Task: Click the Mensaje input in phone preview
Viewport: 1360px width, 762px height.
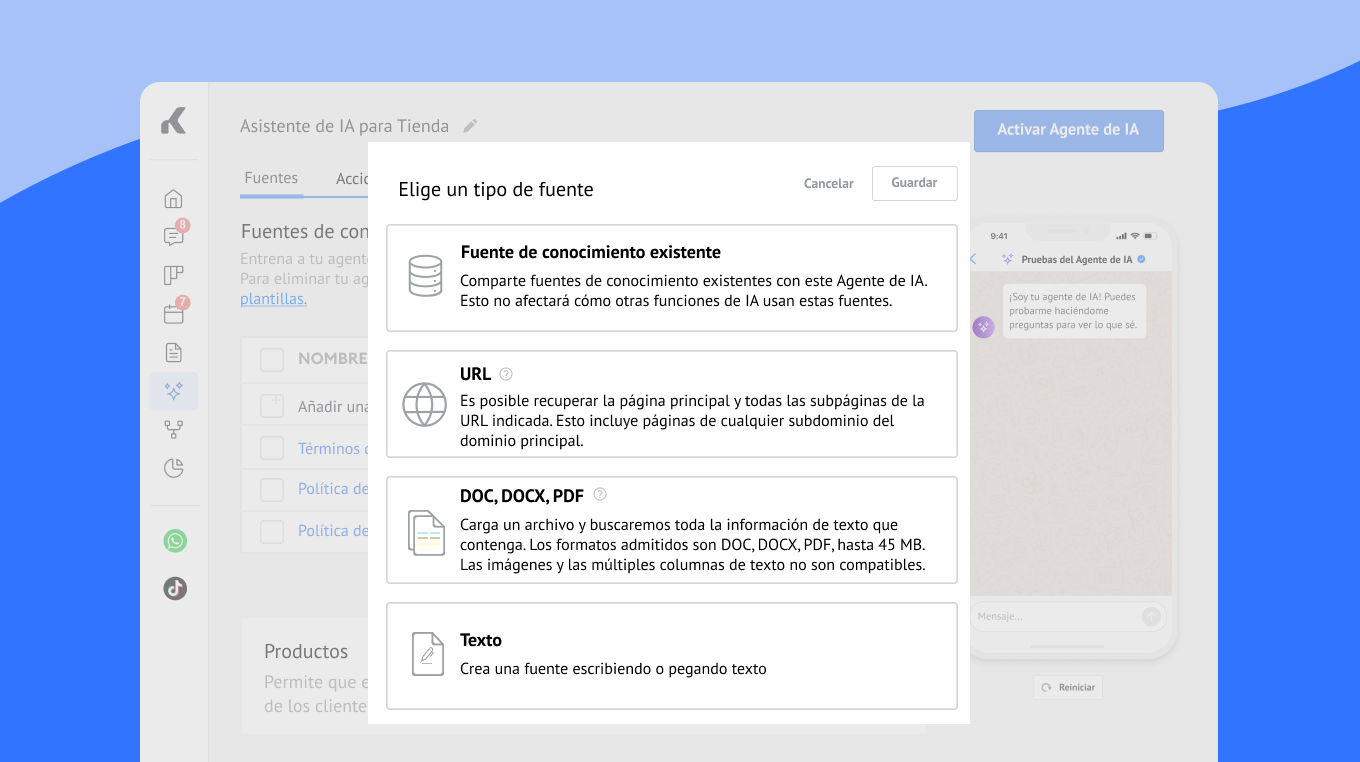Action: [x=1055, y=617]
